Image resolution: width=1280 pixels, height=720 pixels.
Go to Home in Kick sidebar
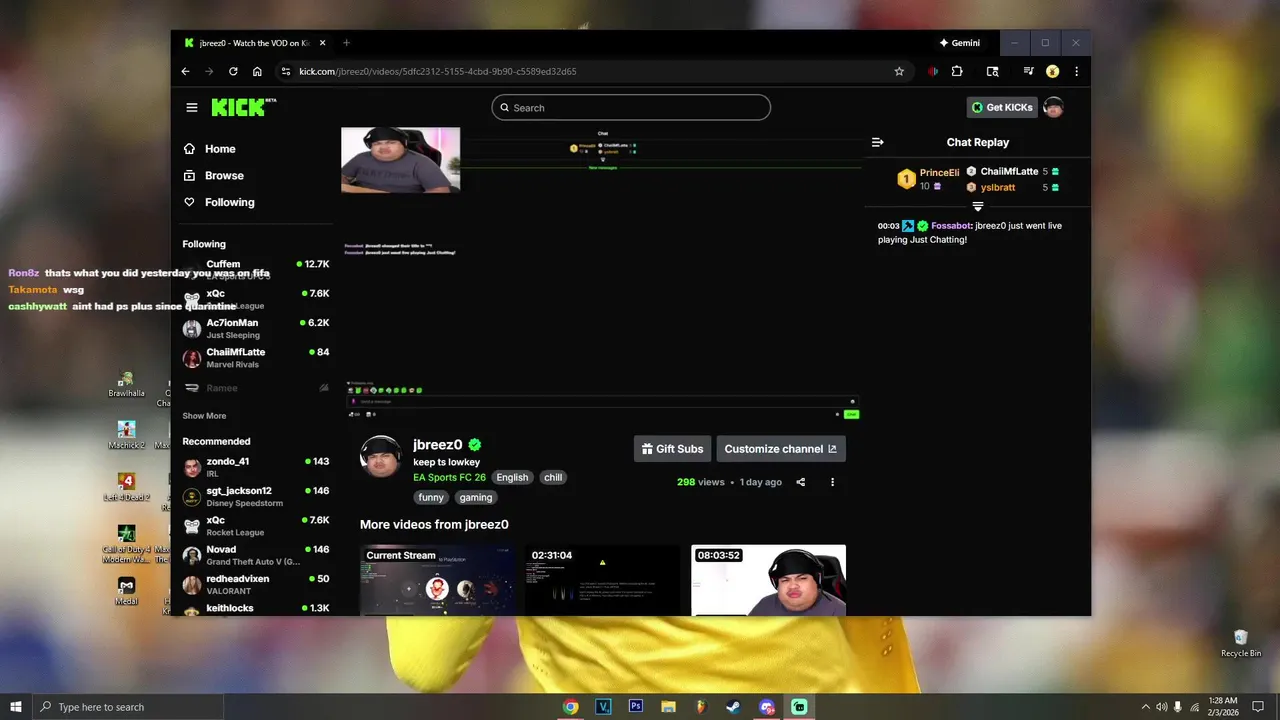pos(220,149)
